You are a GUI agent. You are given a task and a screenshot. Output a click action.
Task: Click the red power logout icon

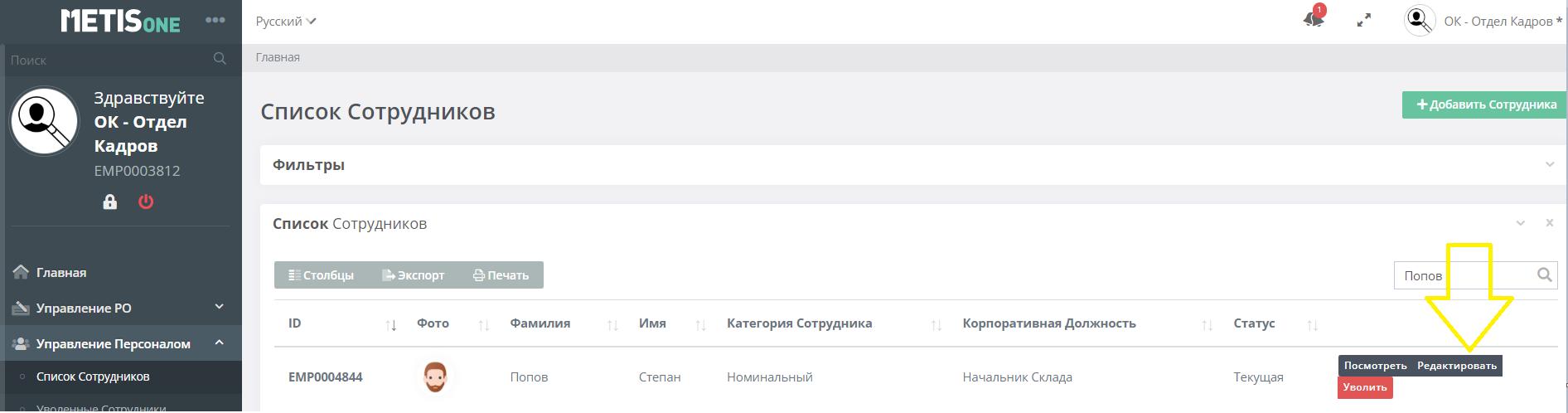[x=146, y=202]
